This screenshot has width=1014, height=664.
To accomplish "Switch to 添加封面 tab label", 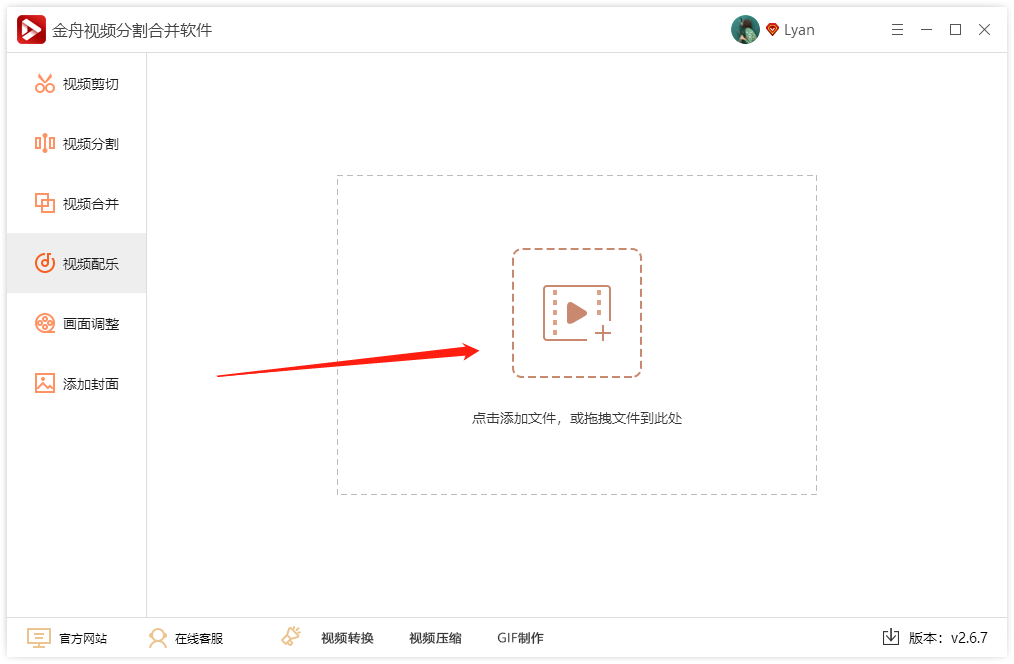I will coord(91,384).
